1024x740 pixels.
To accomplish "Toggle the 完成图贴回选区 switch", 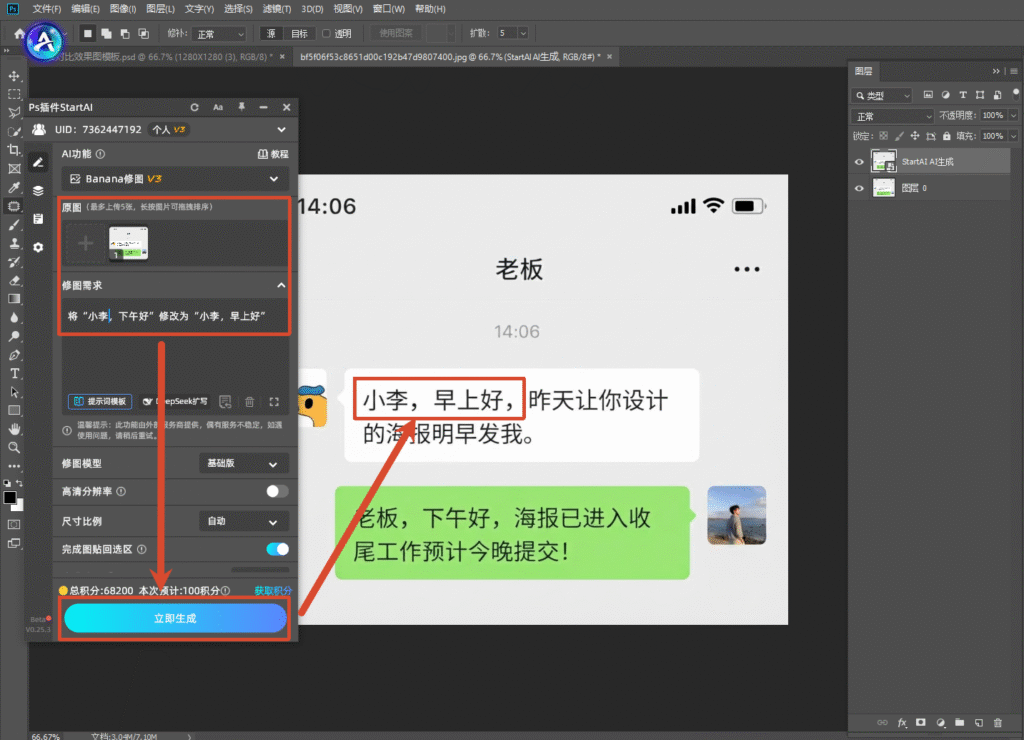I will [277, 549].
